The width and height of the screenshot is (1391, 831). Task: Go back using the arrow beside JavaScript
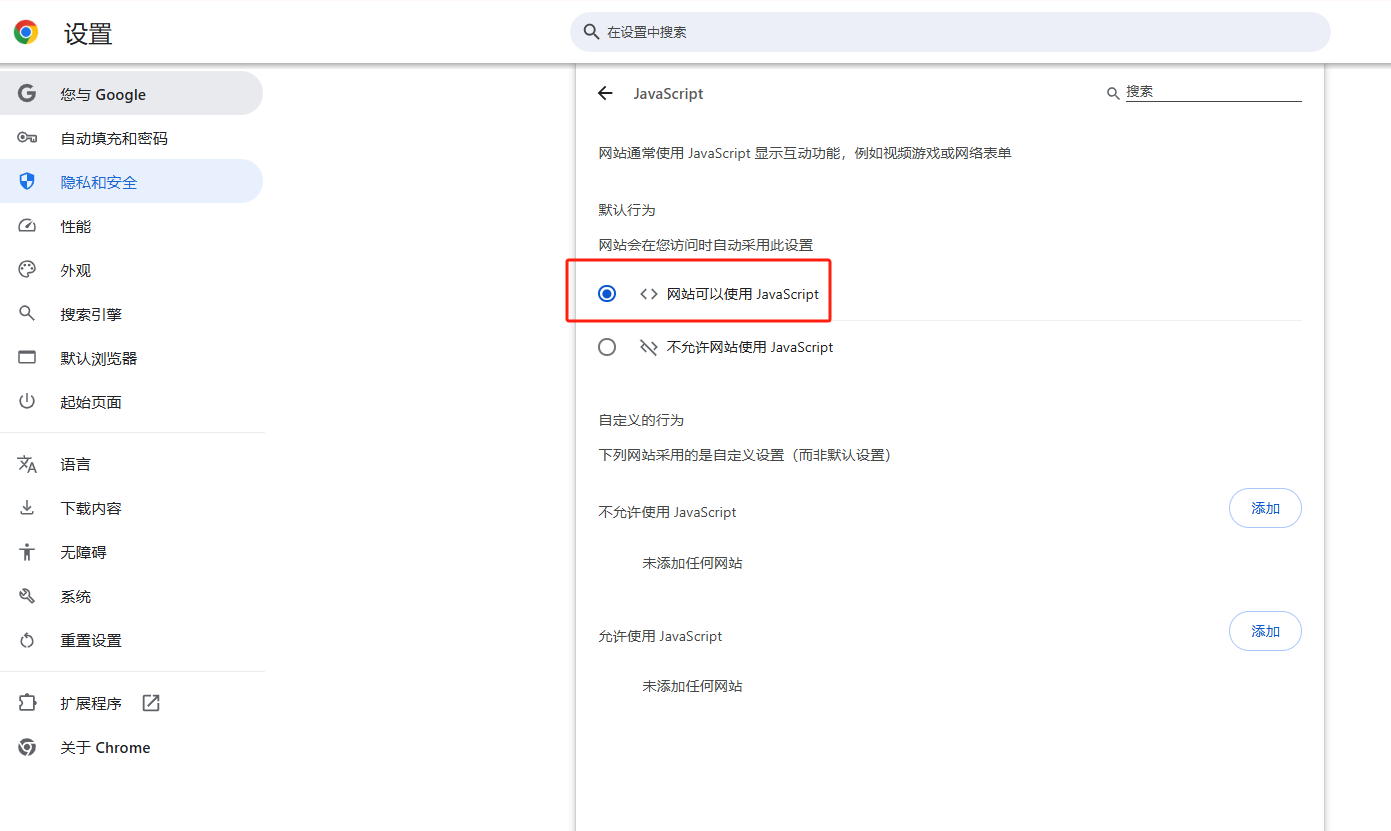[605, 93]
